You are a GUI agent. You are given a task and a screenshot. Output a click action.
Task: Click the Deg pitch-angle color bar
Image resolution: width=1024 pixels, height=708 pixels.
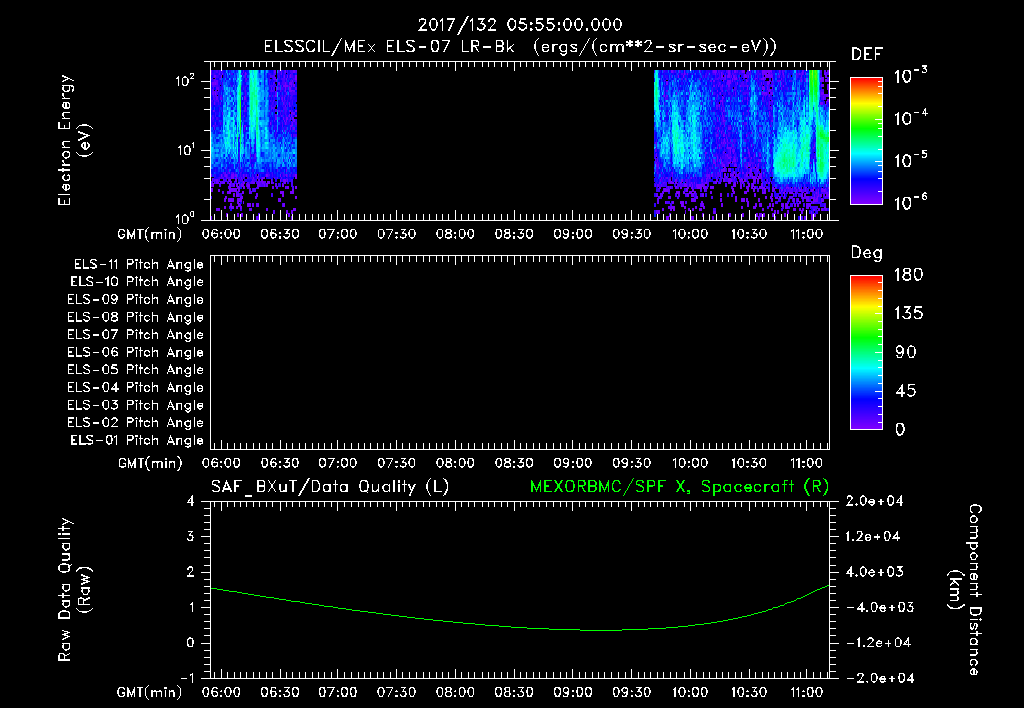(866, 353)
